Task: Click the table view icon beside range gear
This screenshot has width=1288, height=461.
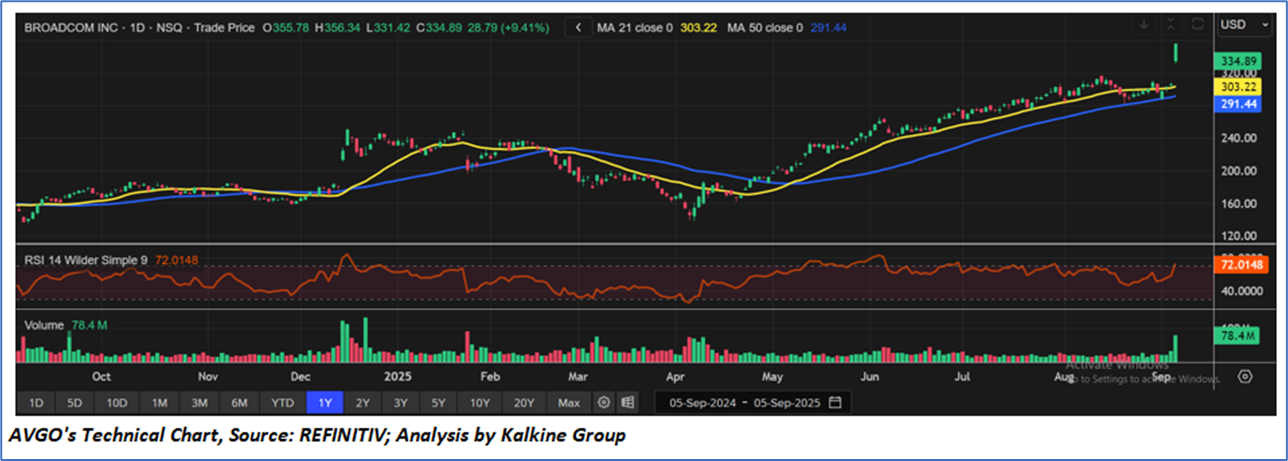Action: [x=627, y=402]
